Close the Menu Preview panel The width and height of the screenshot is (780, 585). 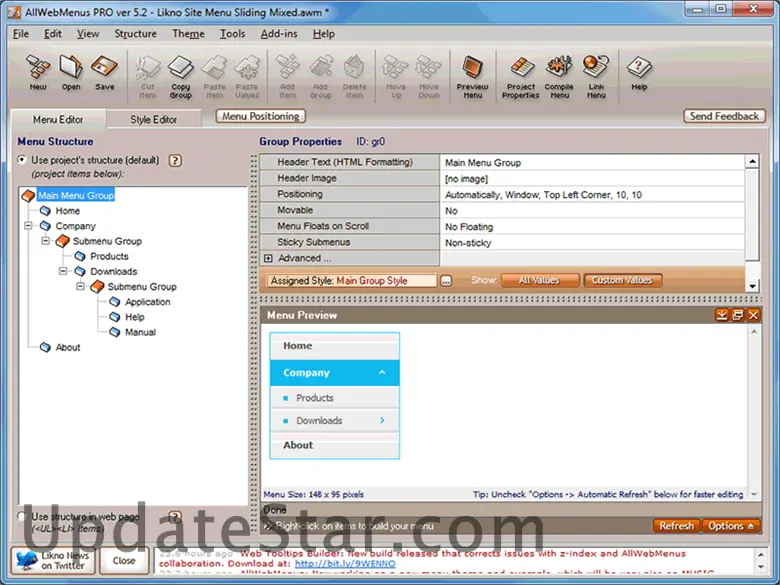click(x=754, y=315)
